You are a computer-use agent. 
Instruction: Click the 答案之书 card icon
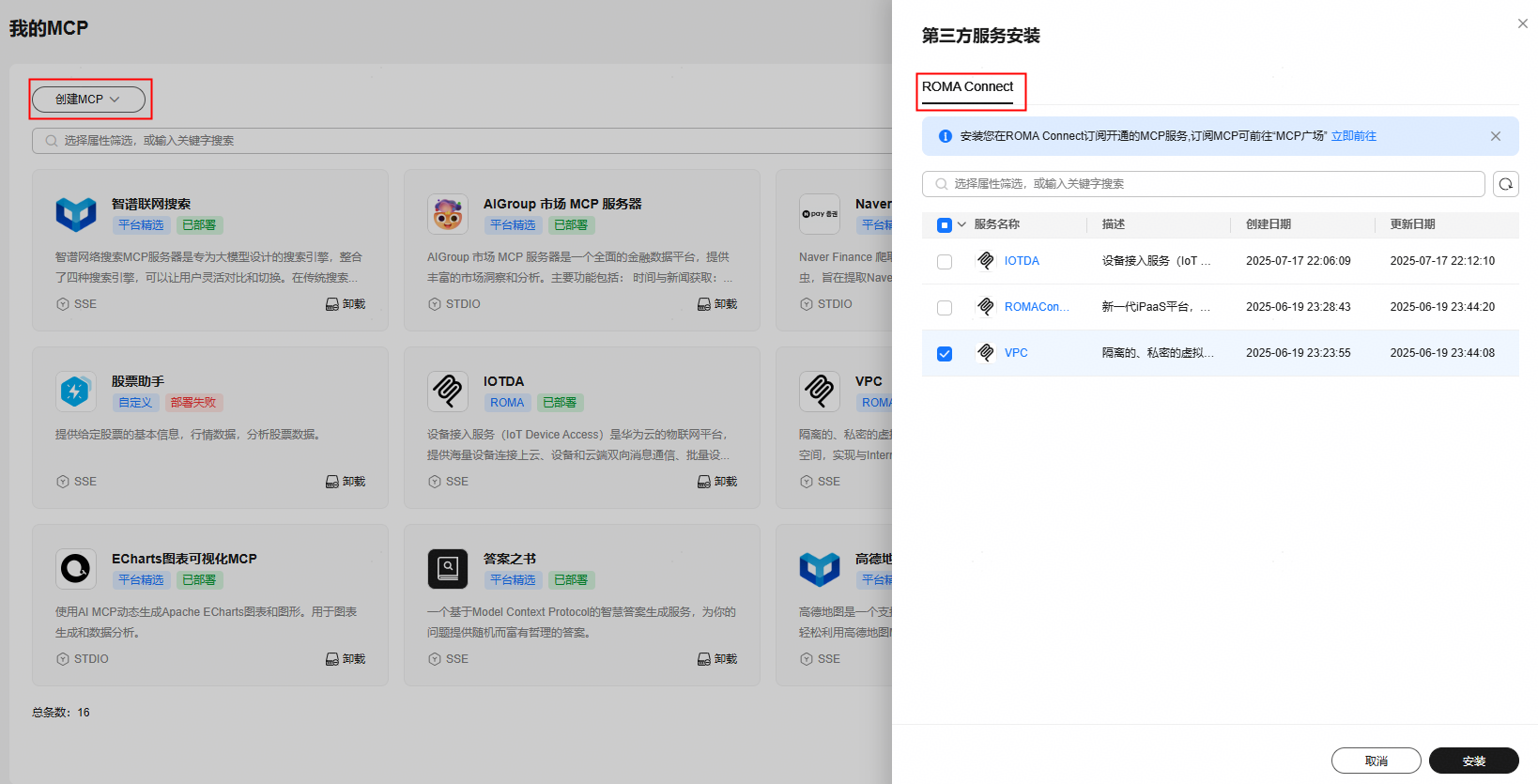(448, 569)
